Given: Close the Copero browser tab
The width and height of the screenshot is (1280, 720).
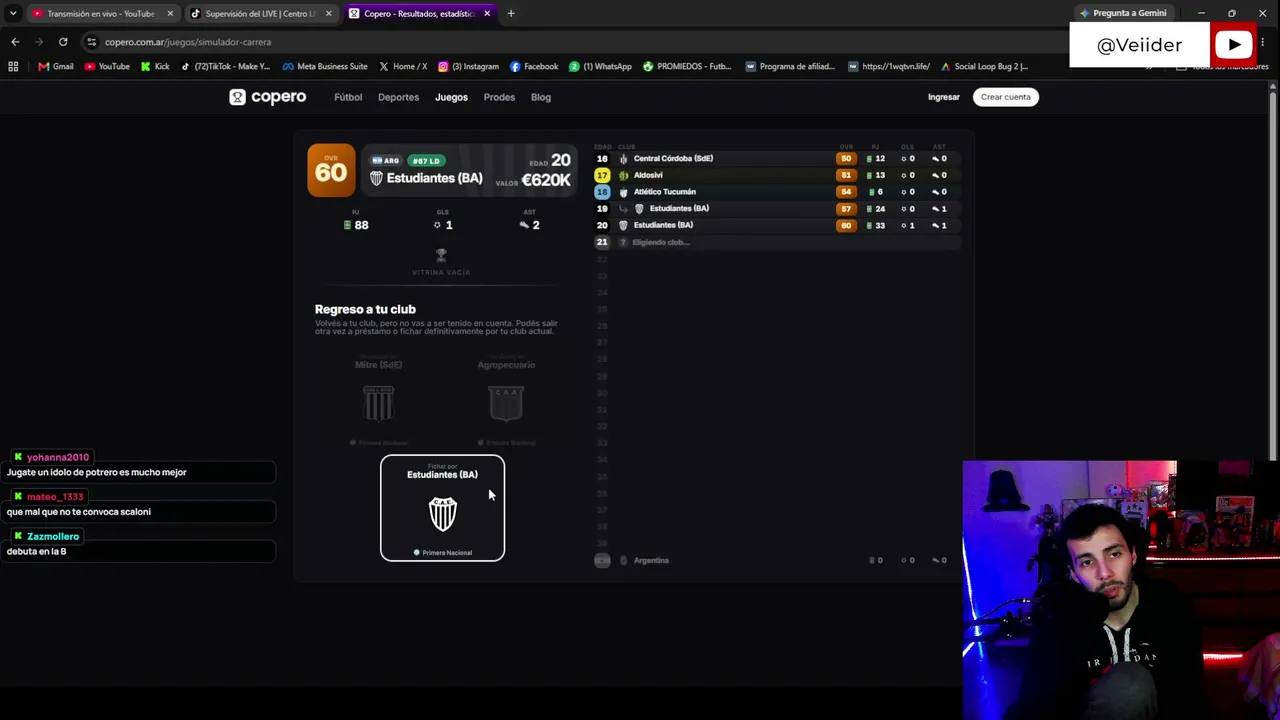Looking at the screenshot, I should click(x=487, y=13).
